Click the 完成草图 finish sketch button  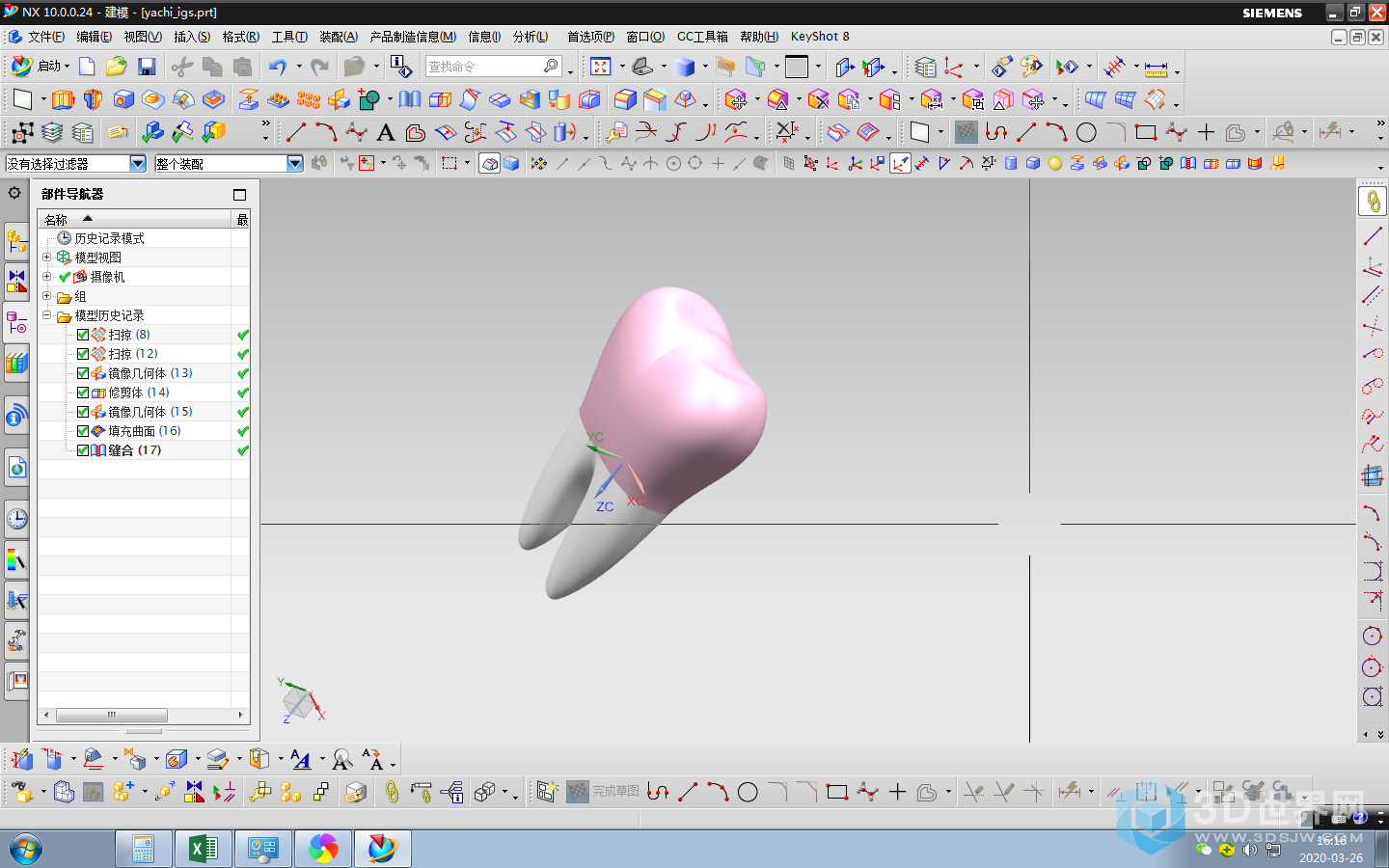click(603, 792)
